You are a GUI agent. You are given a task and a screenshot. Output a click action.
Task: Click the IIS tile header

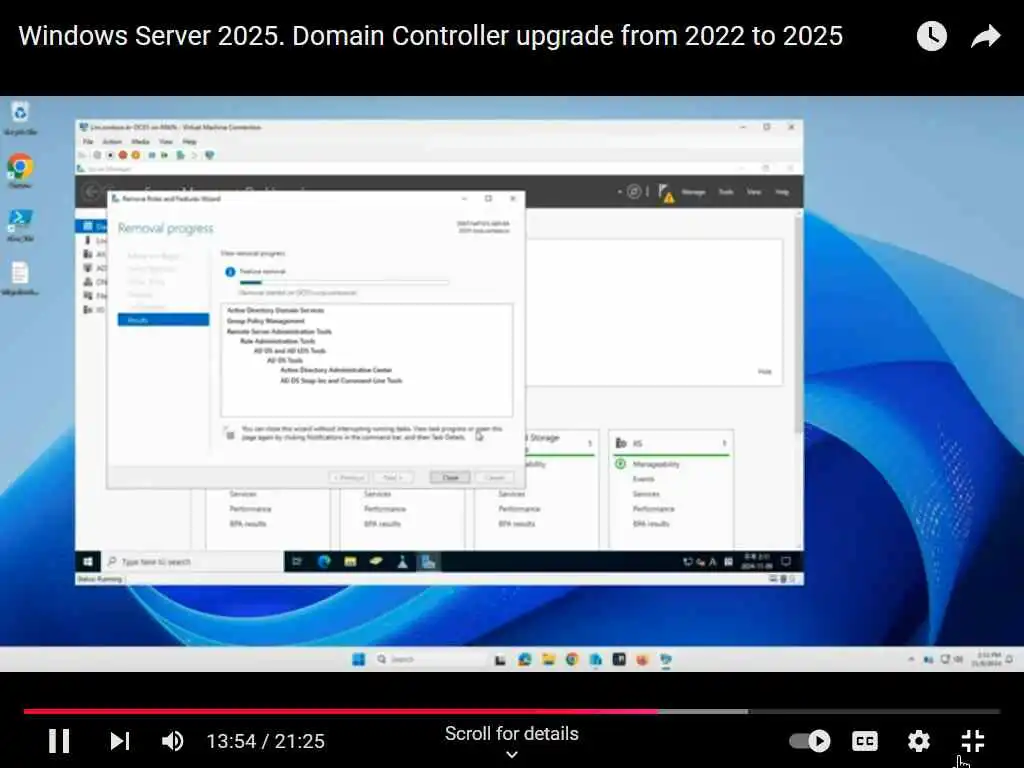pos(671,443)
